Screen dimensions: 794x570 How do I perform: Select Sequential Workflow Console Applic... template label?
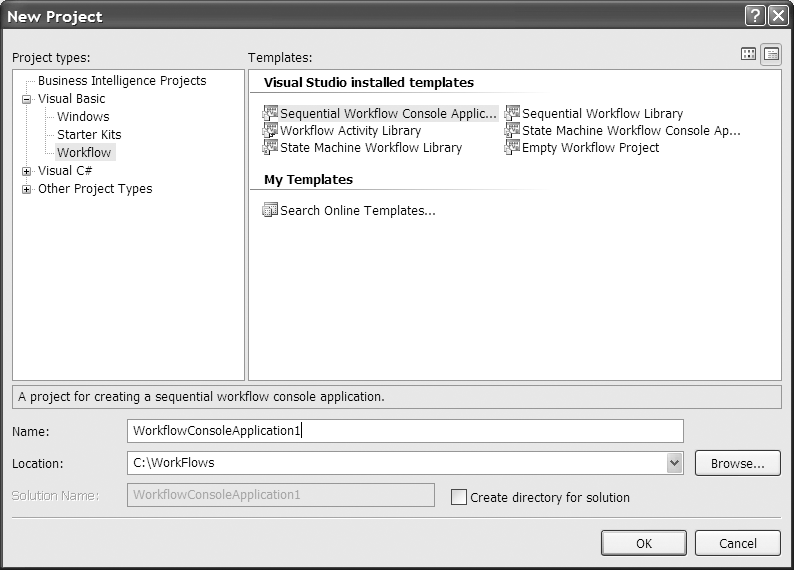coord(388,113)
